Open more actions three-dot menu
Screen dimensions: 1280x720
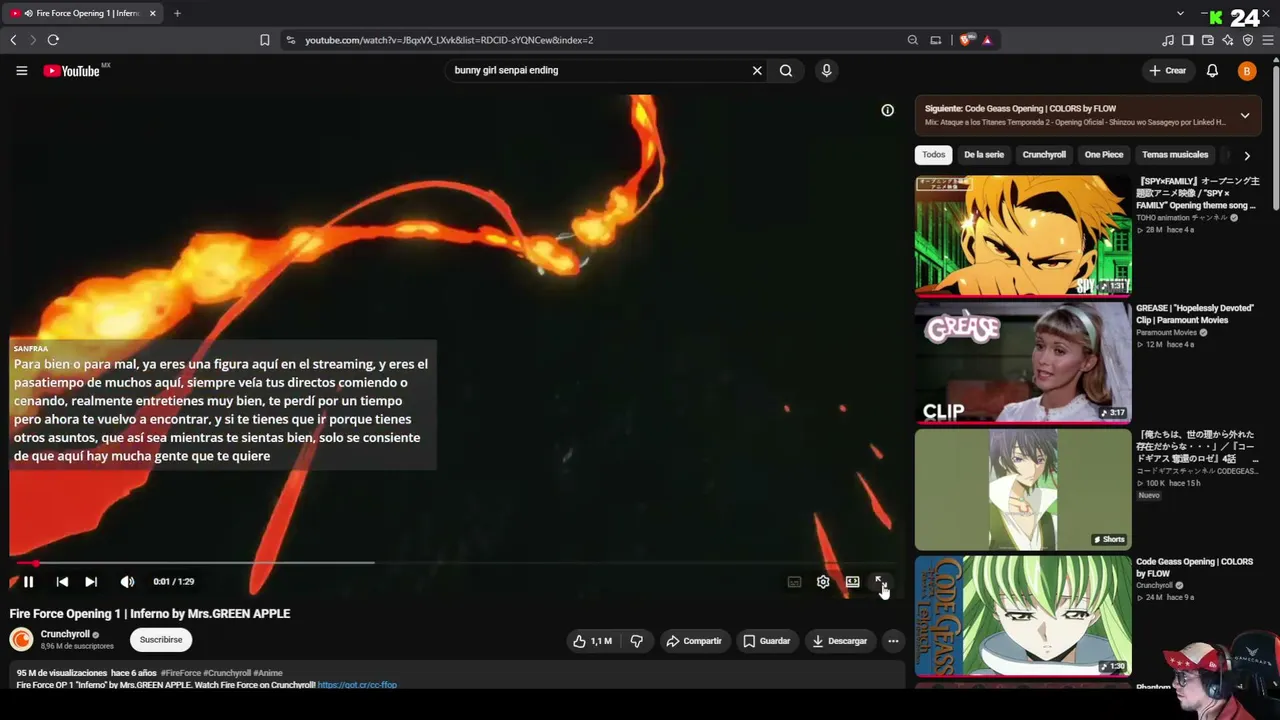point(893,641)
